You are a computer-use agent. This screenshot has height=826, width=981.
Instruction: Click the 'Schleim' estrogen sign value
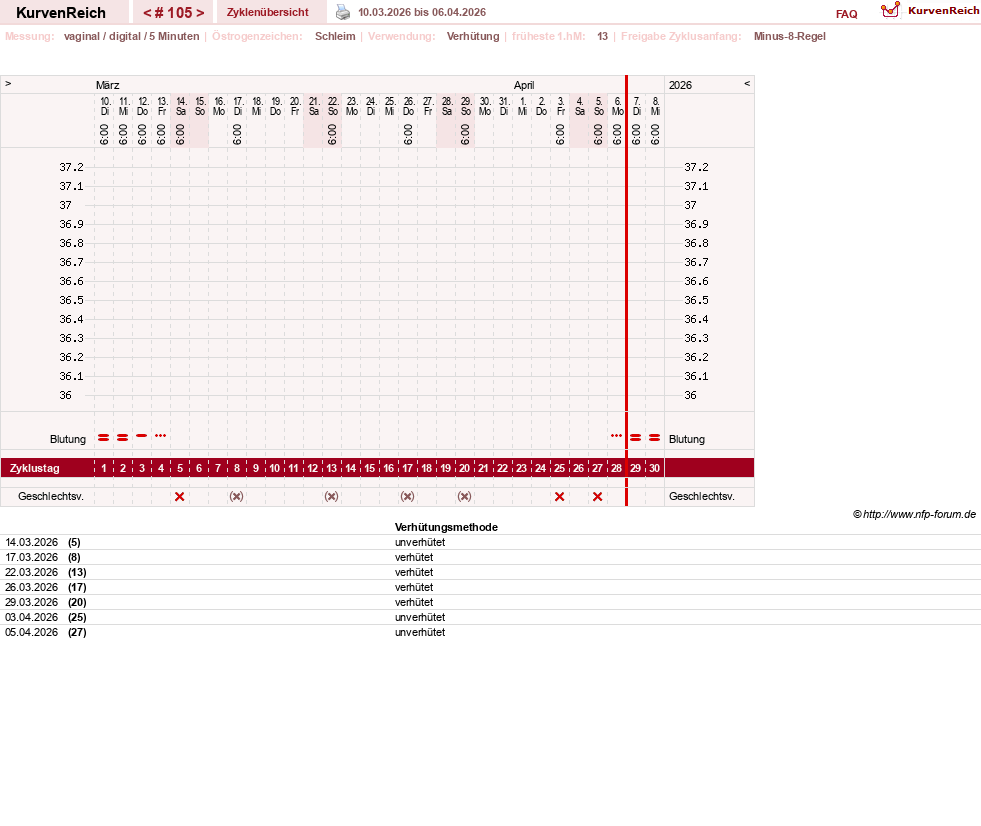pos(335,36)
